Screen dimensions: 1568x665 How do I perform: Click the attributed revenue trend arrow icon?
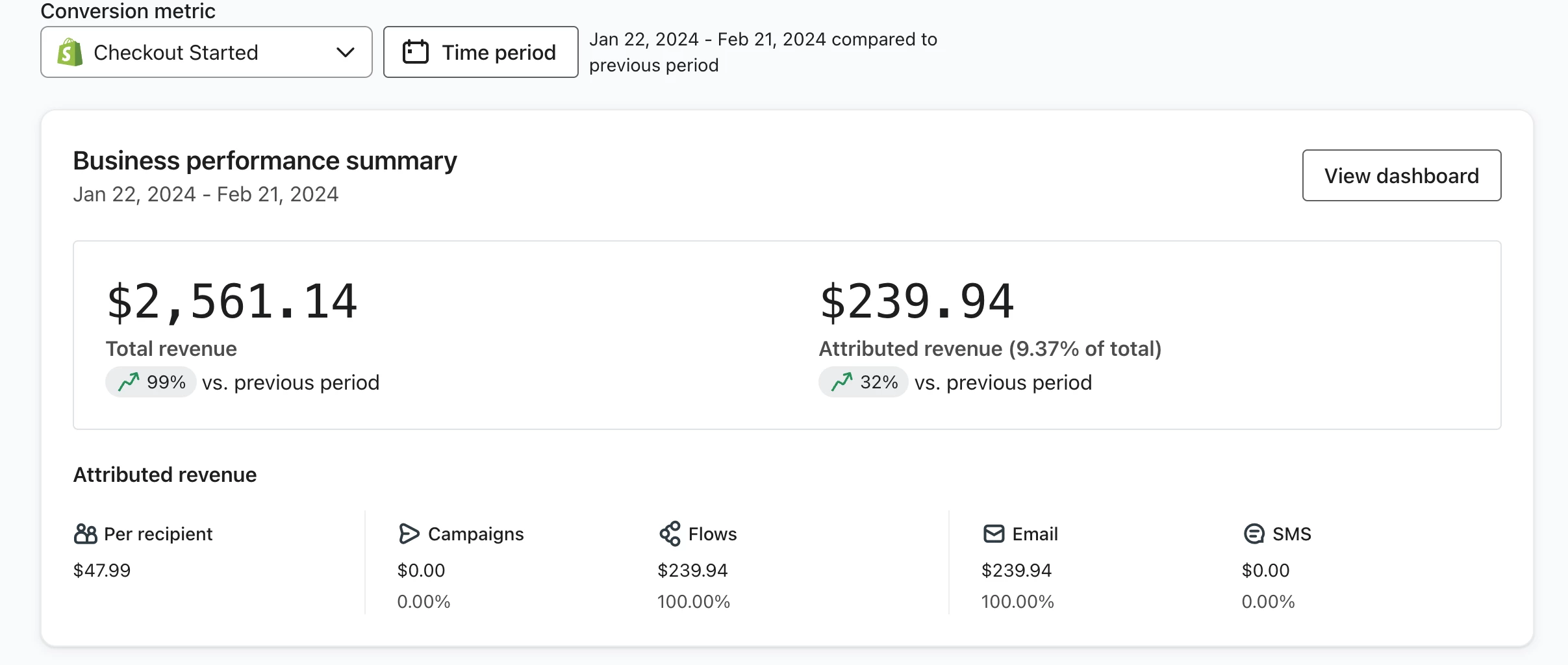[842, 382]
